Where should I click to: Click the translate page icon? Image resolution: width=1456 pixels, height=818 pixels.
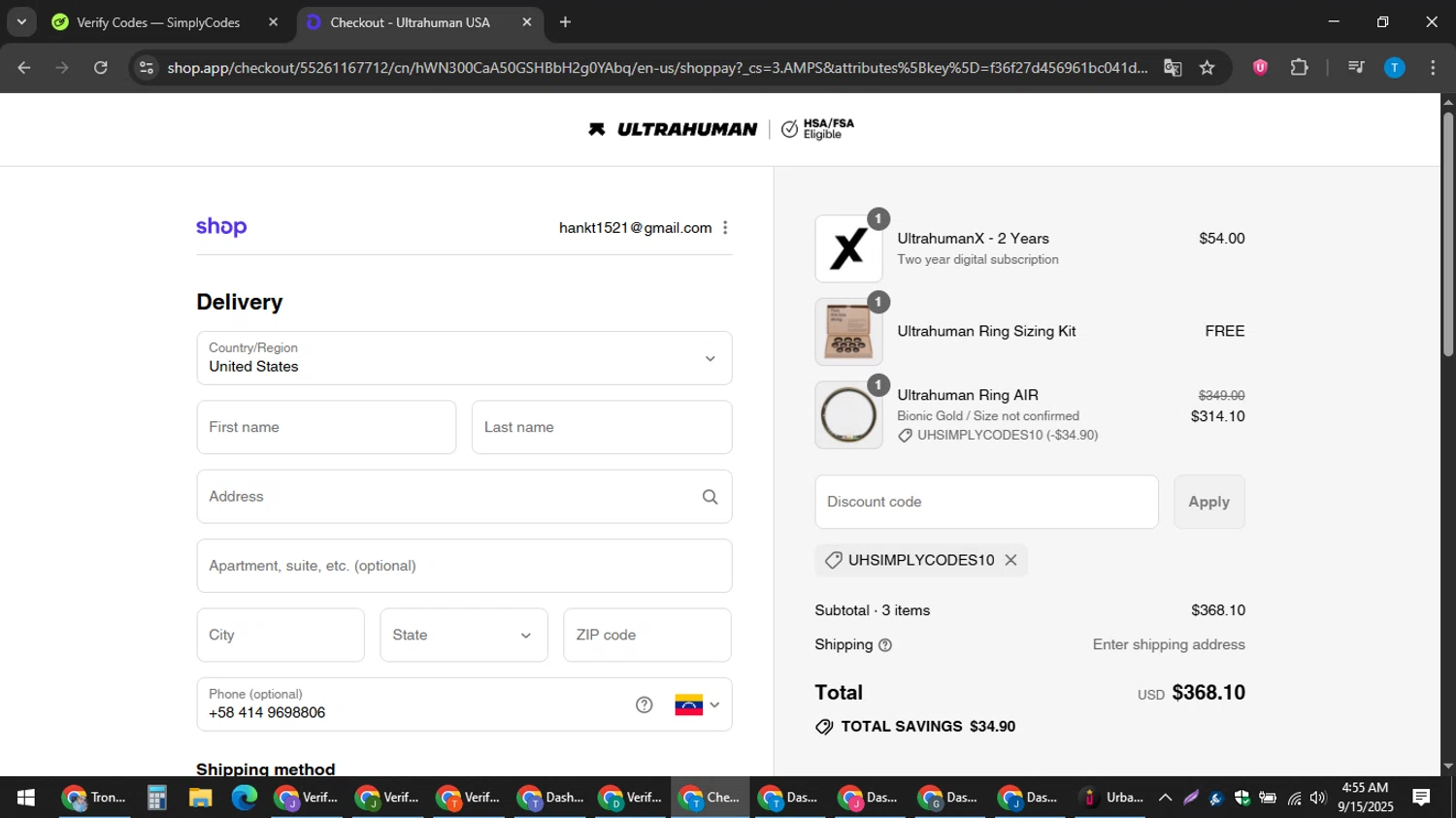1173,68
